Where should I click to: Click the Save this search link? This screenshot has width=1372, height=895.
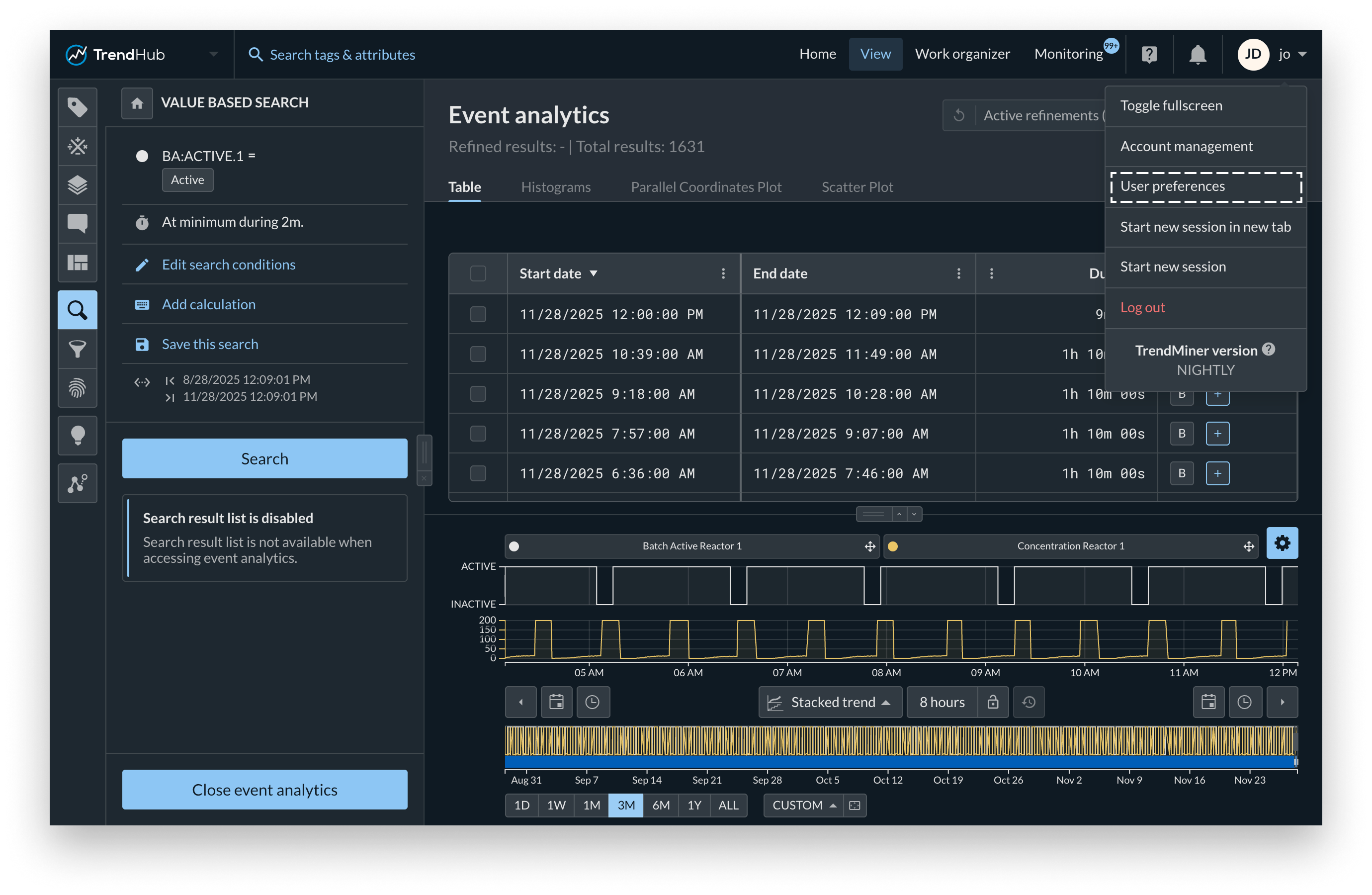point(209,344)
